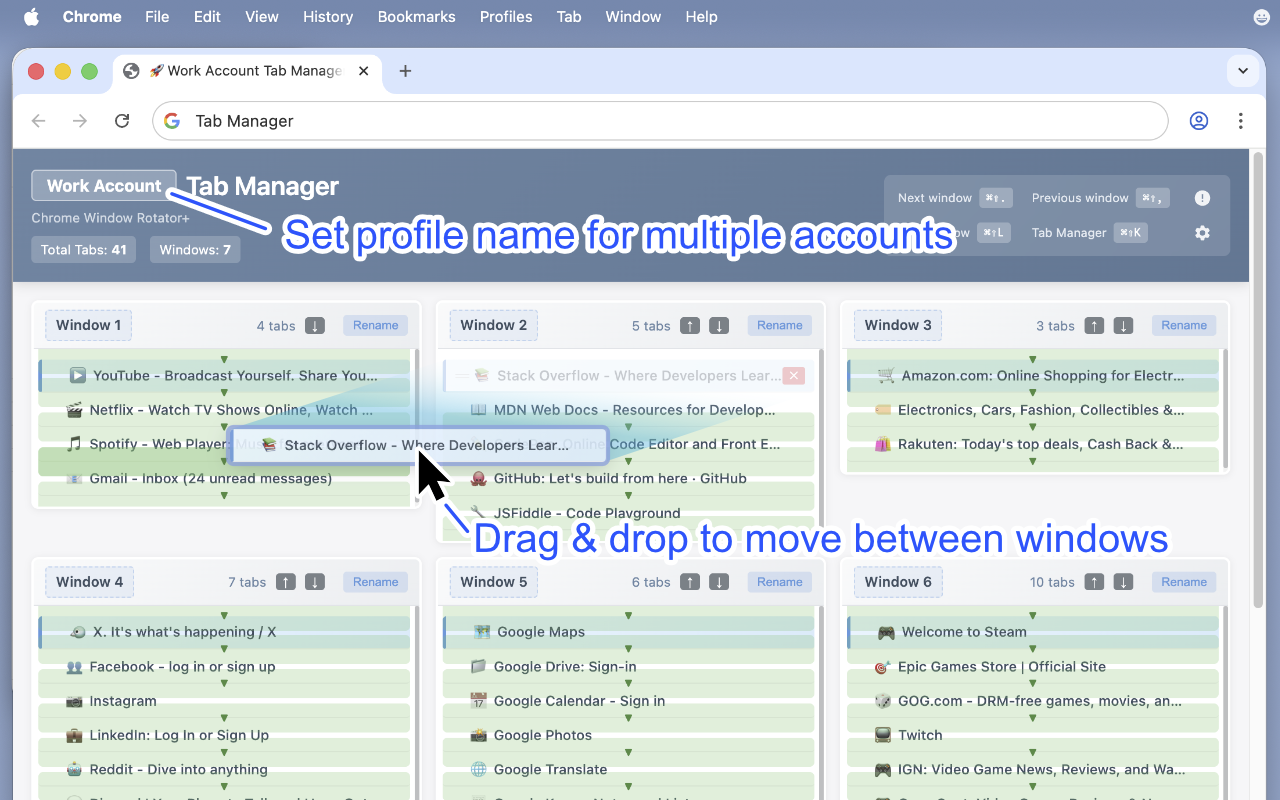The width and height of the screenshot is (1280, 800).
Task: Rename Window 3
Action: pyautogui.click(x=1185, y=325)
